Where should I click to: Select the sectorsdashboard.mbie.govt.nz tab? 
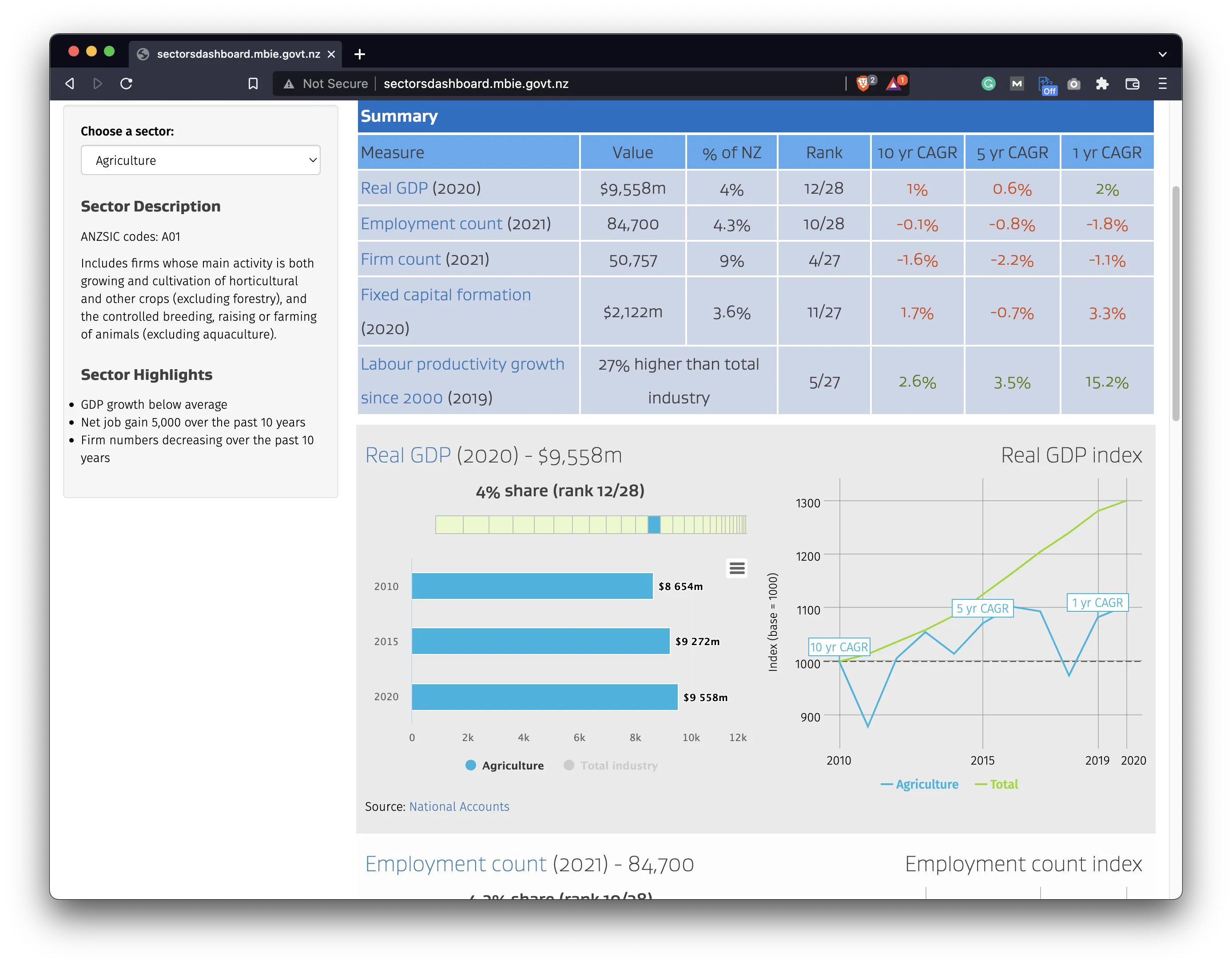pos(237,54)
